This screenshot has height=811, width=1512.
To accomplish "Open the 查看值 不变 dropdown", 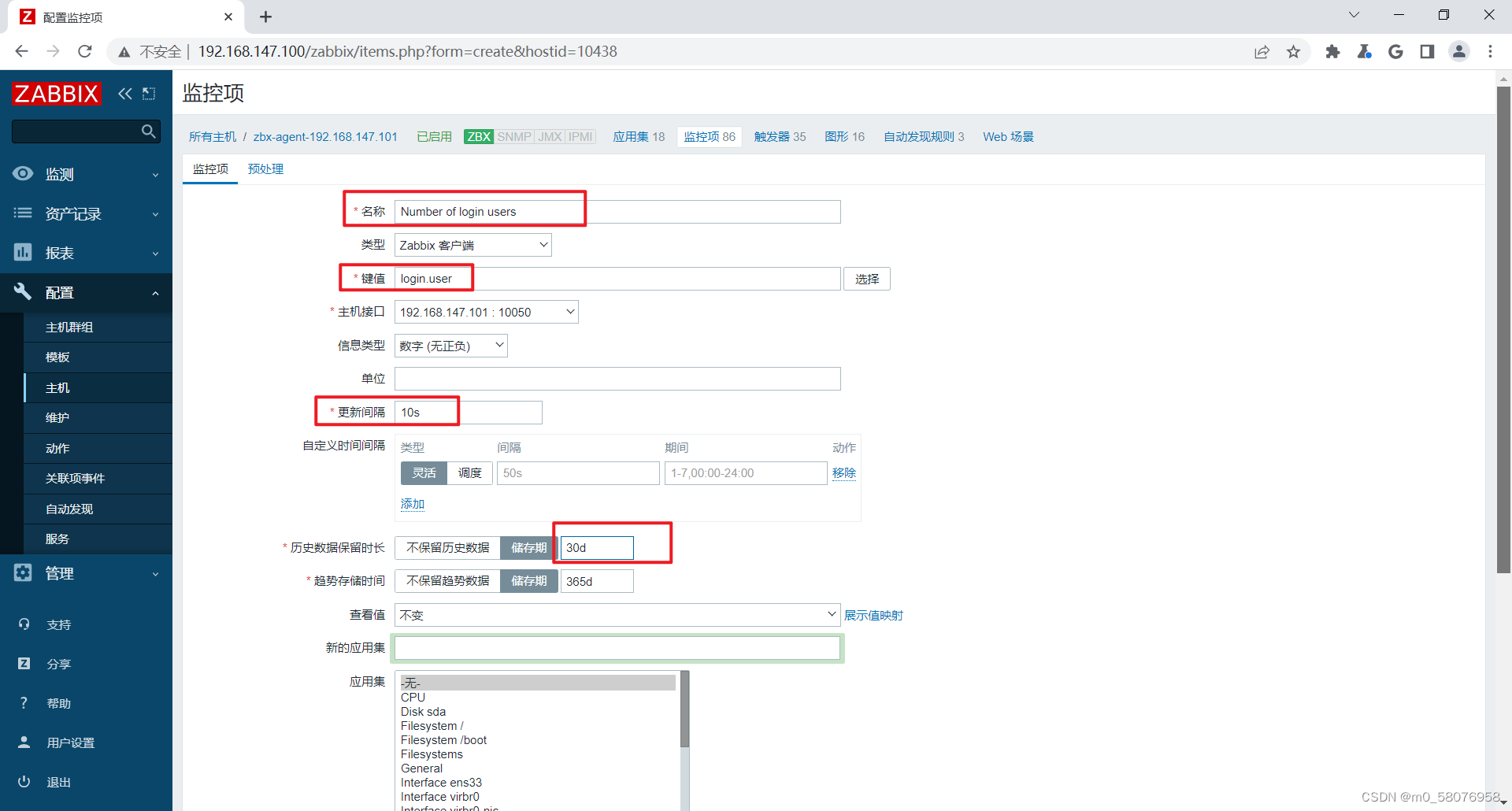I will [x=617, y=615].
